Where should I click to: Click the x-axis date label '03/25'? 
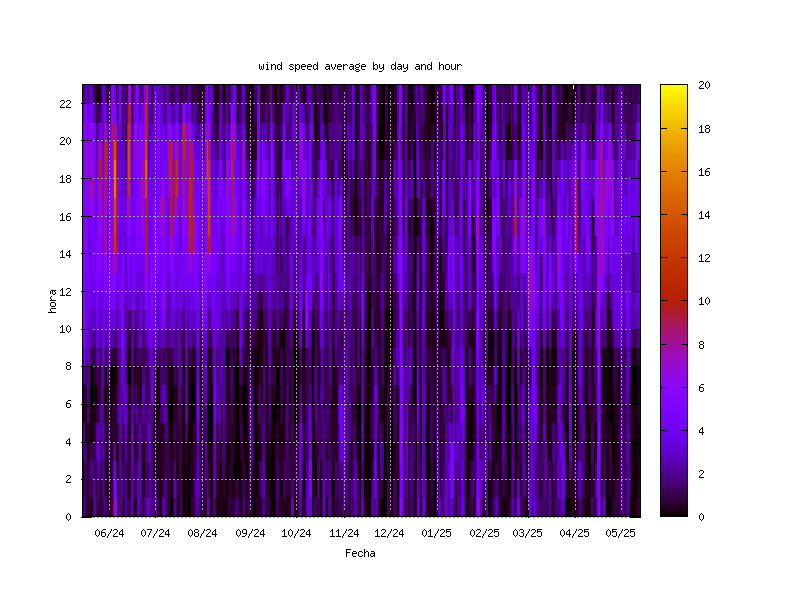click(x=528, y=533)
